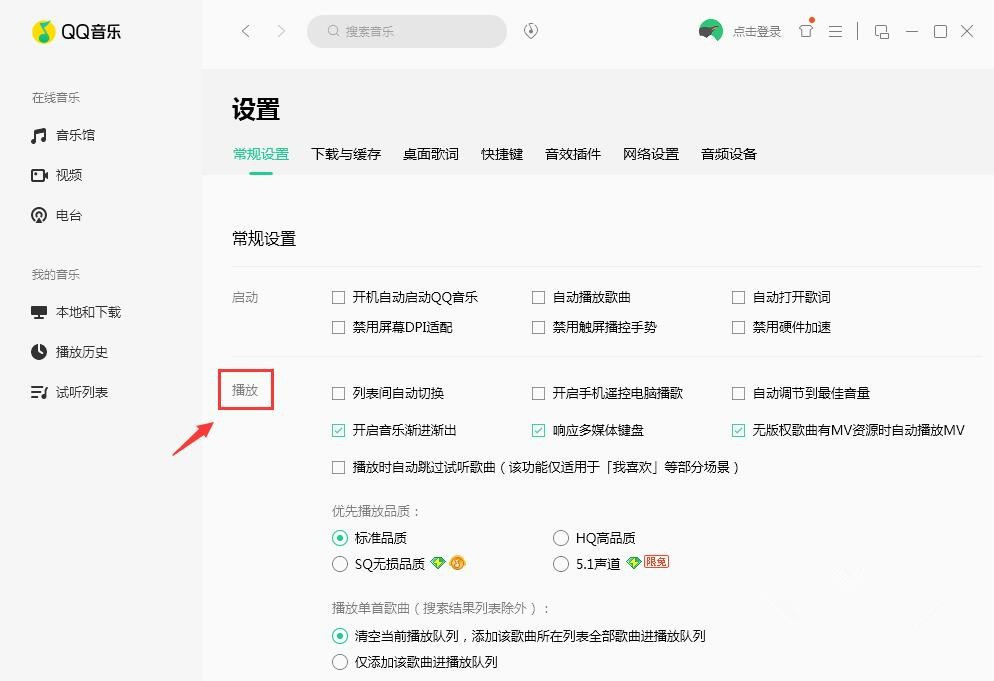Viewport: 994px width, 681px height.
Task: Click the back navigation arrow
Action: pos(246,31)
